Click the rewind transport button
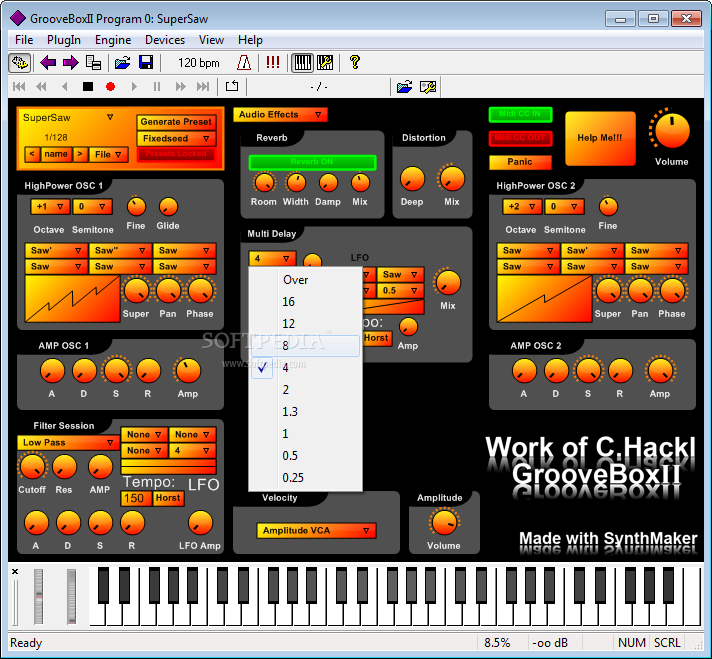Viewport: 712px width, 659px height. click(41, 86)
